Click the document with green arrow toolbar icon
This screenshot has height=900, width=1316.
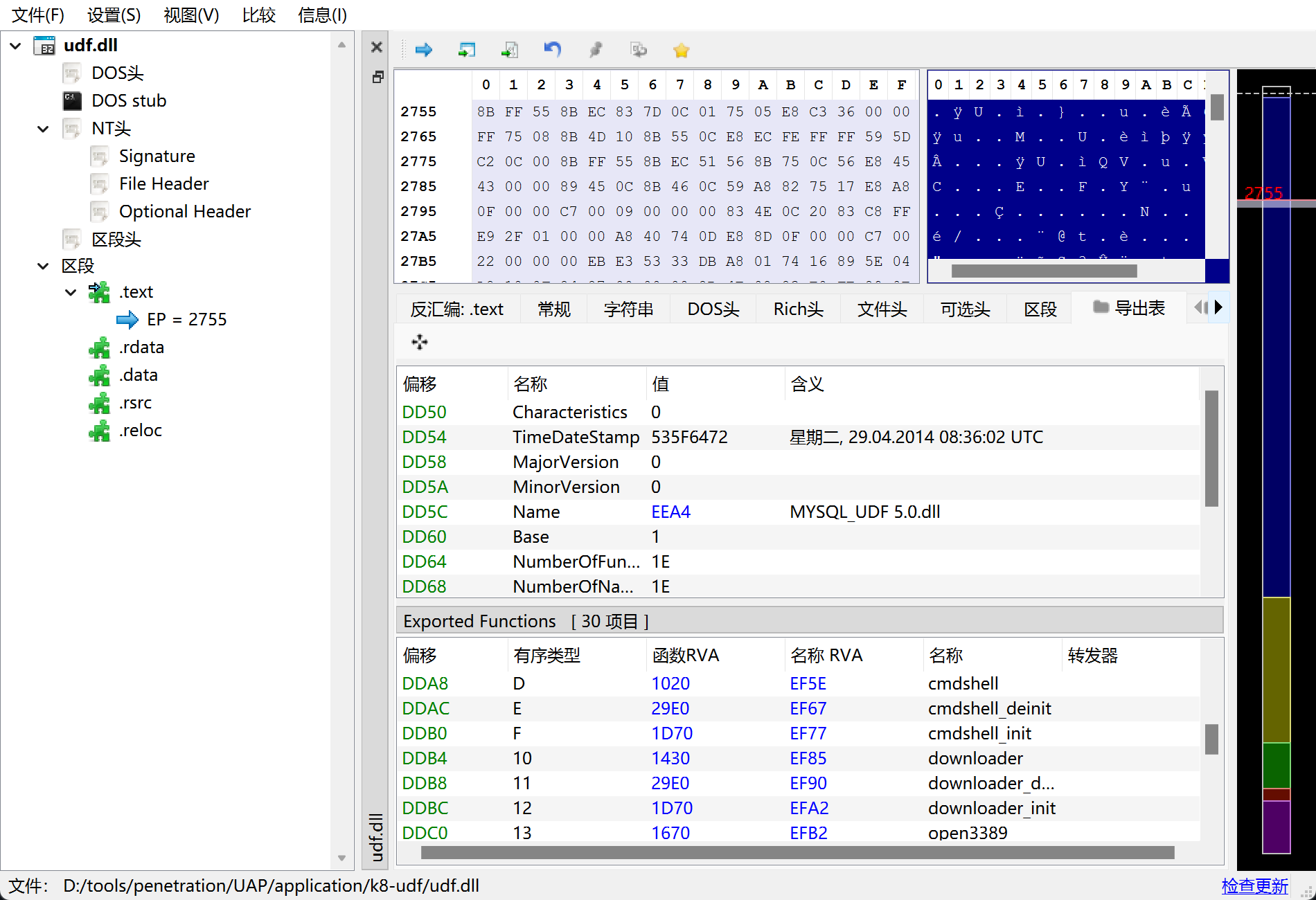point(509,50)
